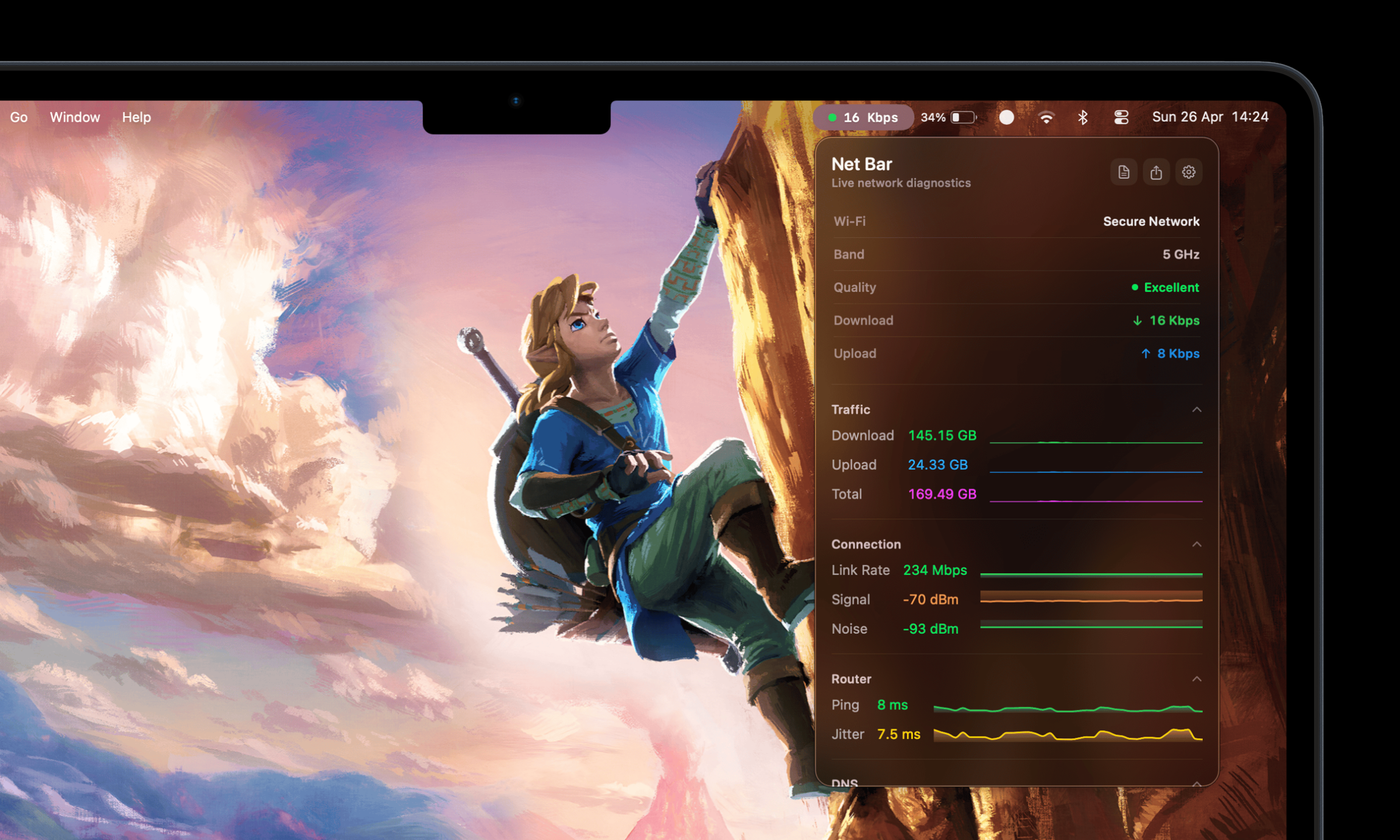This screenshot has height=840, width=1400.
Task: Open Control Center from the menu bar
Action: point(1121,117)
